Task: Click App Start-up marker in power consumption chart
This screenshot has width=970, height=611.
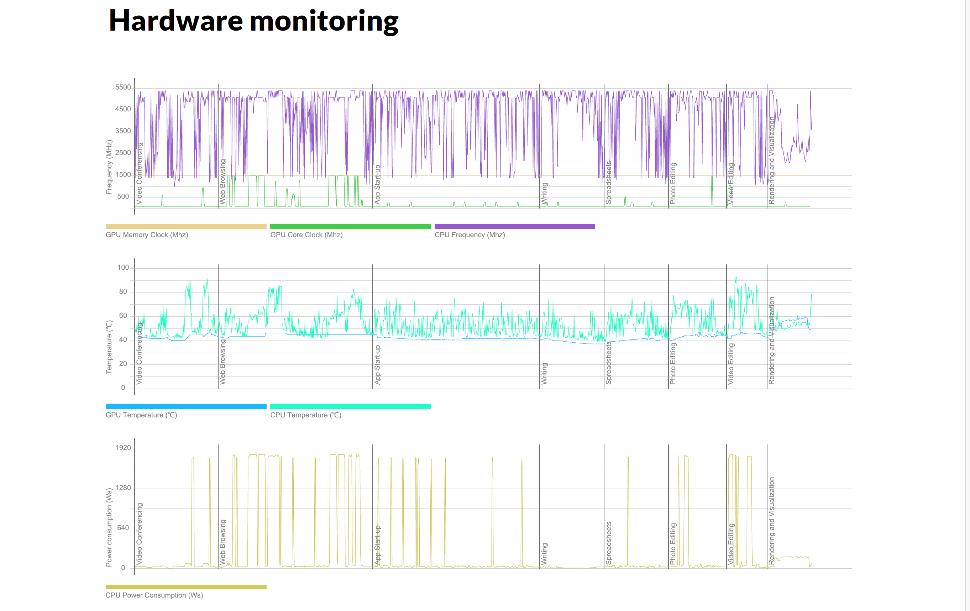Action: pos(377,546)
